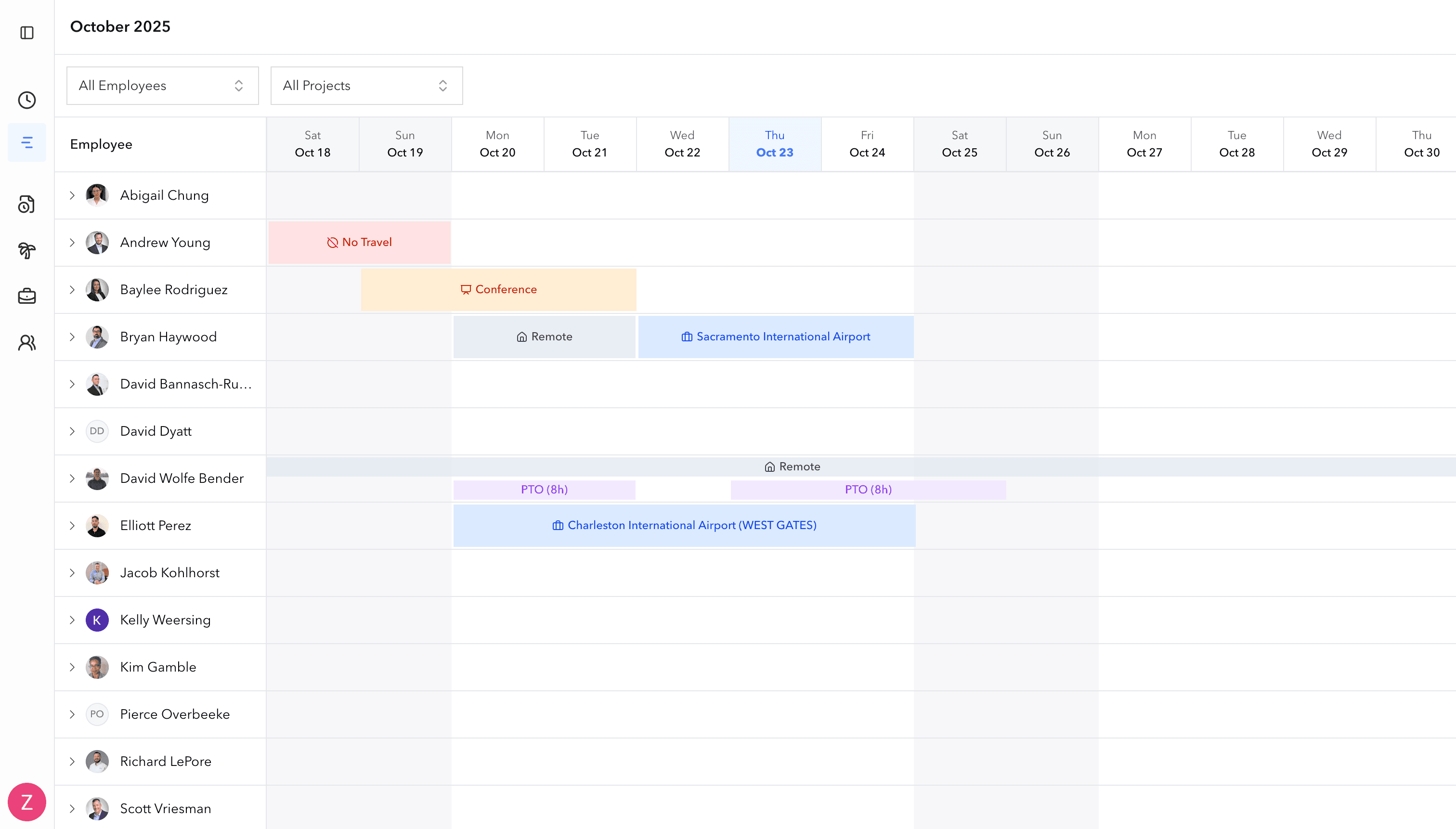Click Andrew Young's No Travel event
The height and width of the screenshot is (829, 1456).
coord(359,242)
